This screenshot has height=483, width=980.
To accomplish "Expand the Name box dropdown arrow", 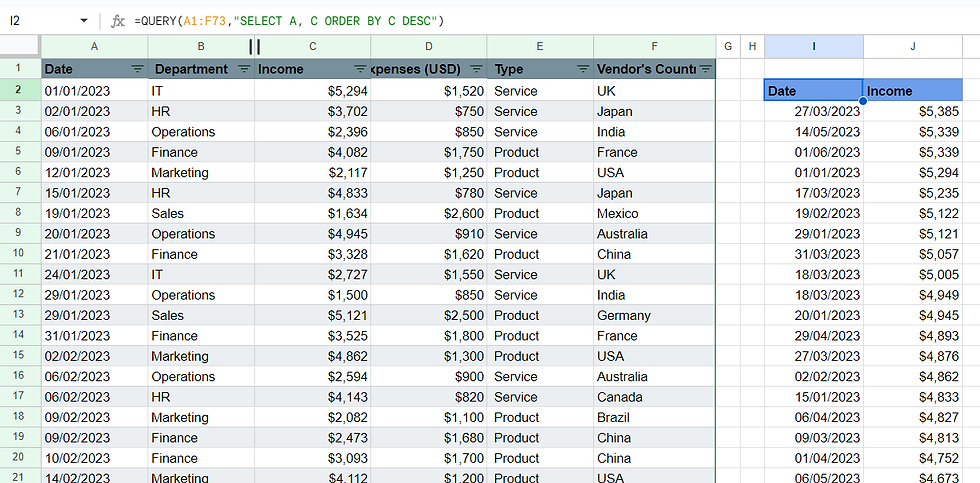I will [83, 20].
